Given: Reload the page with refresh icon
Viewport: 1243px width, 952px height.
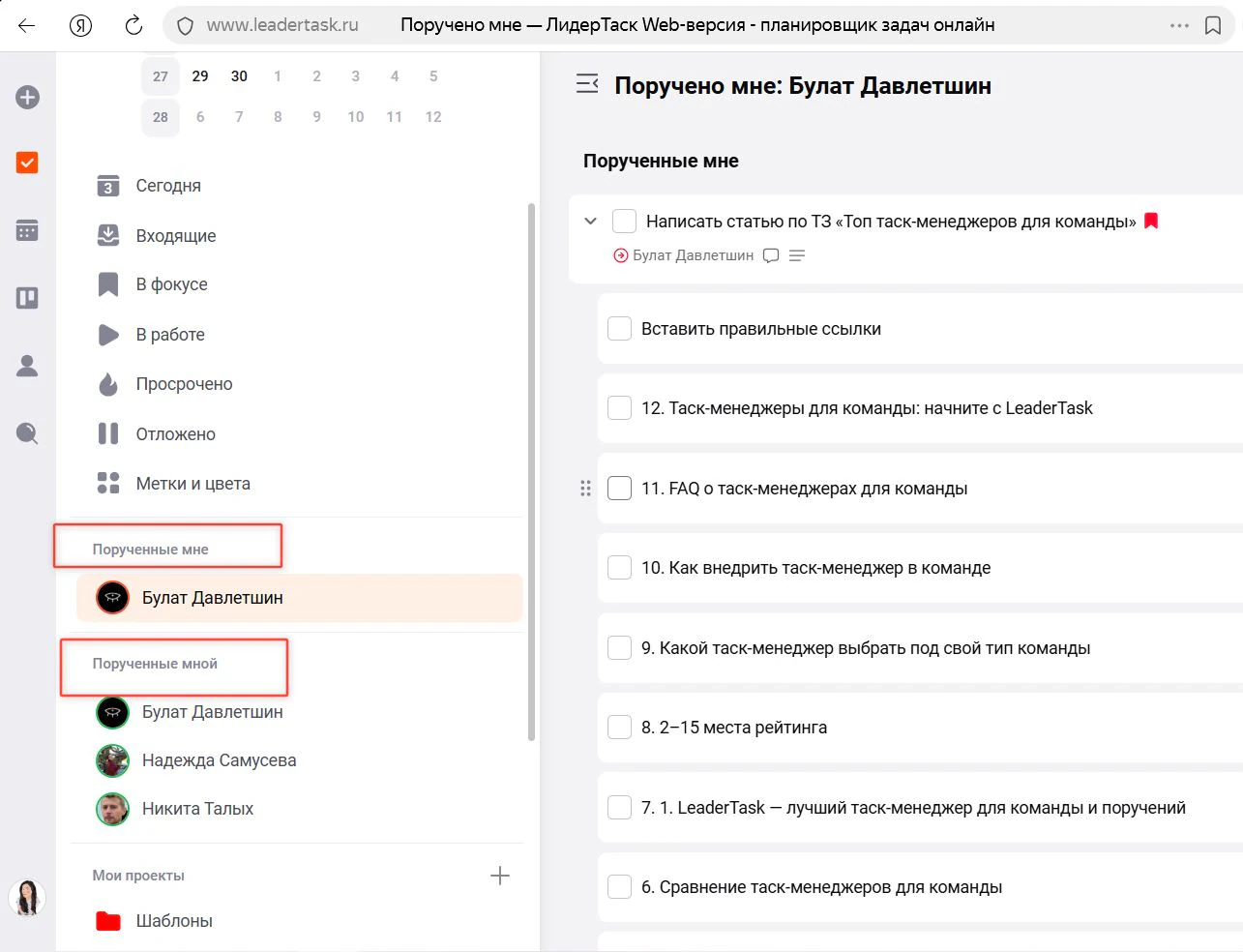Looking at the screenshot, I should coord(133,25).
